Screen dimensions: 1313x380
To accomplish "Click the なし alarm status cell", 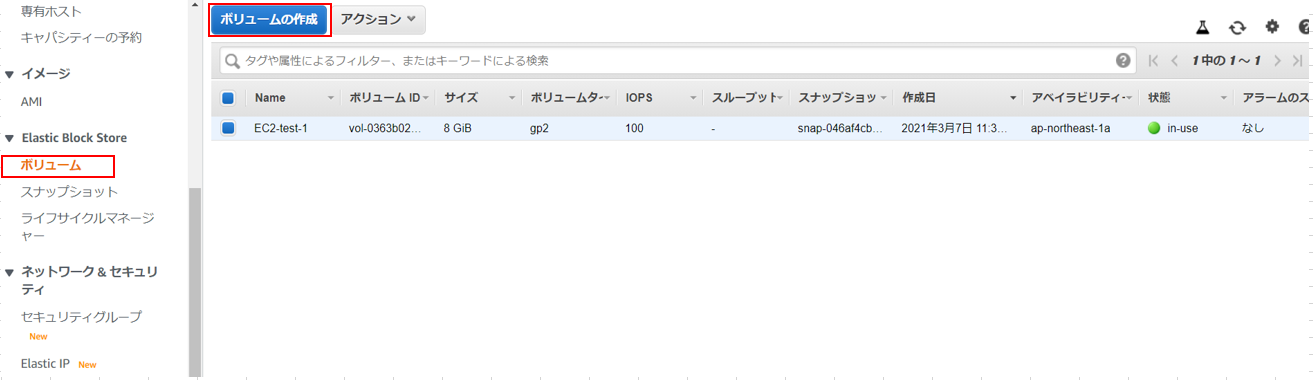I will (1253, 128).
